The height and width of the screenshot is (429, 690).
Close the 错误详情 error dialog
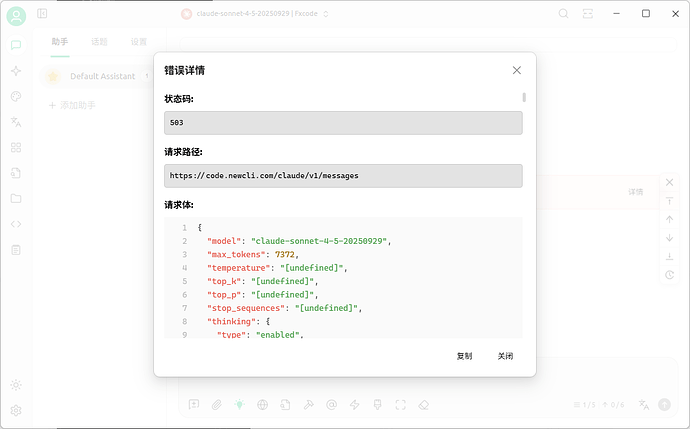[517, 70]
